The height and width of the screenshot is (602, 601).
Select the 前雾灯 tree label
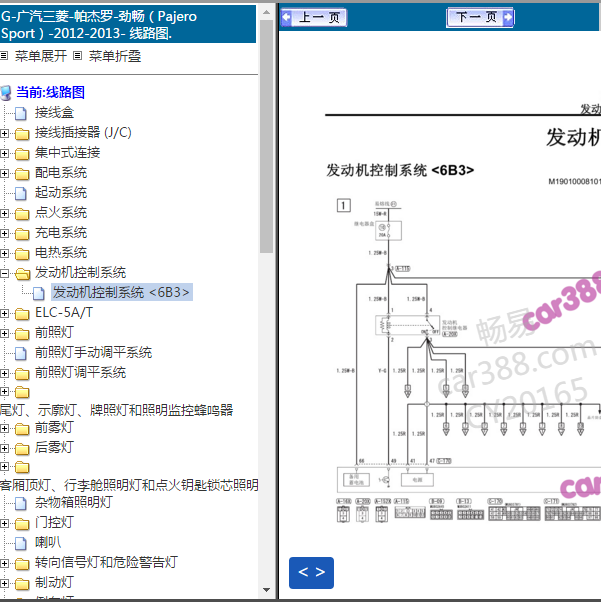click(54, 427)
